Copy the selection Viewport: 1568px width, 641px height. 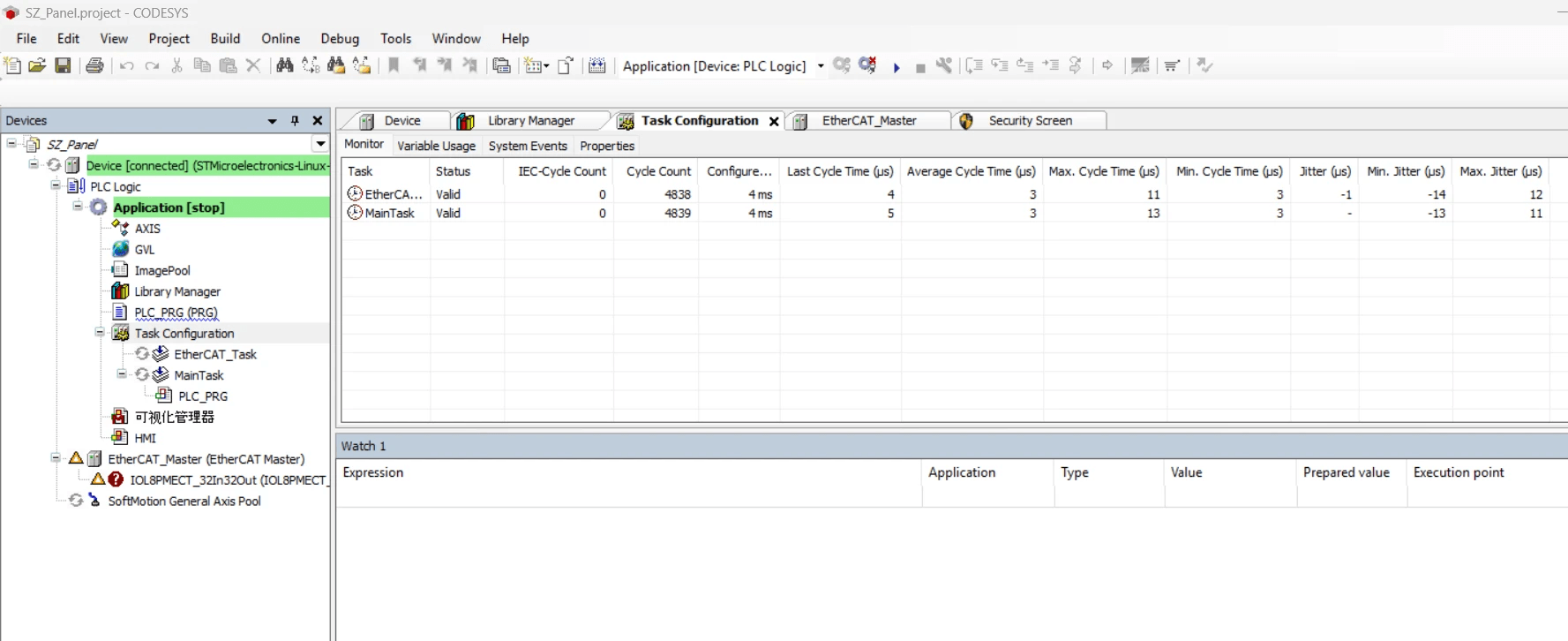point(202,65)
